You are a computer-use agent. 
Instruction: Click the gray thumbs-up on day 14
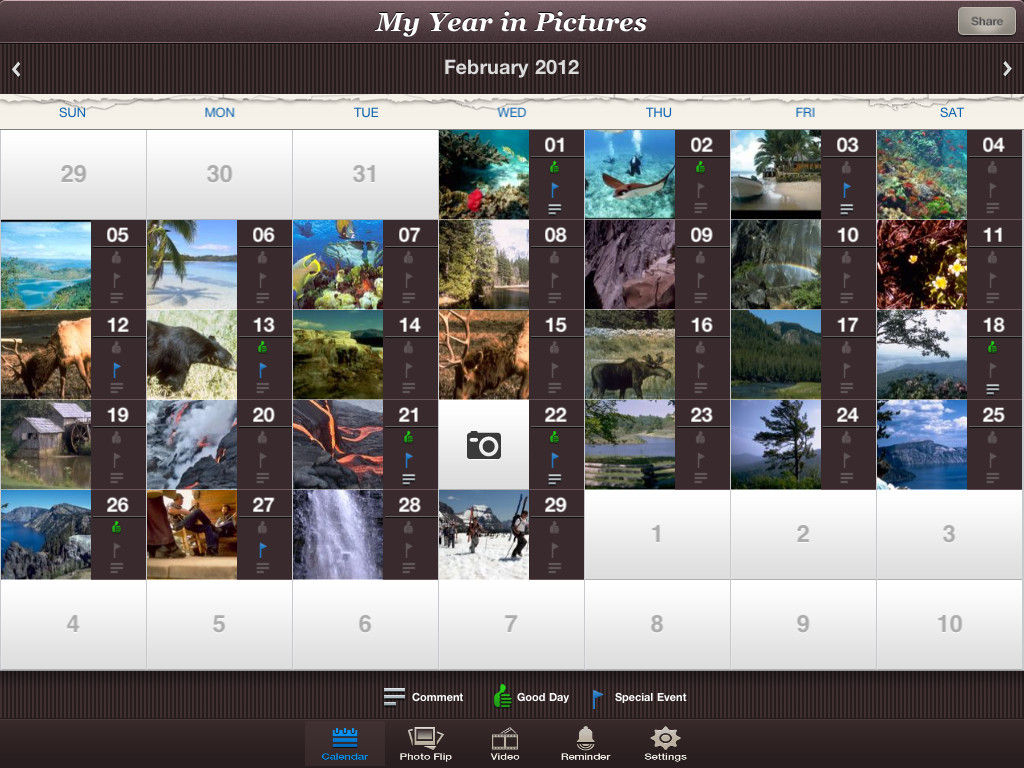click(408, 347)
